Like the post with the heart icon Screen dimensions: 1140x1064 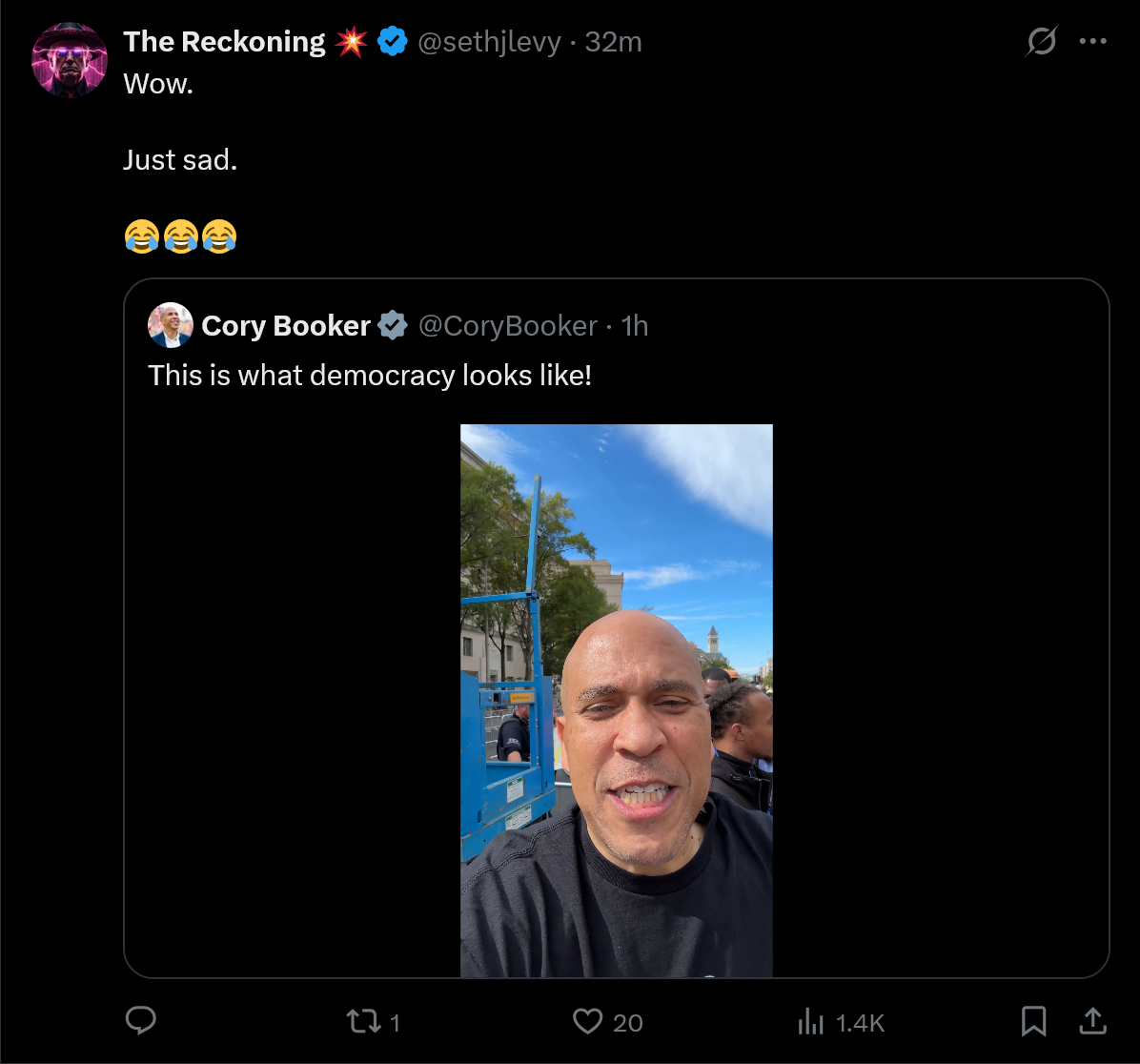click(x=587, y=1022)
